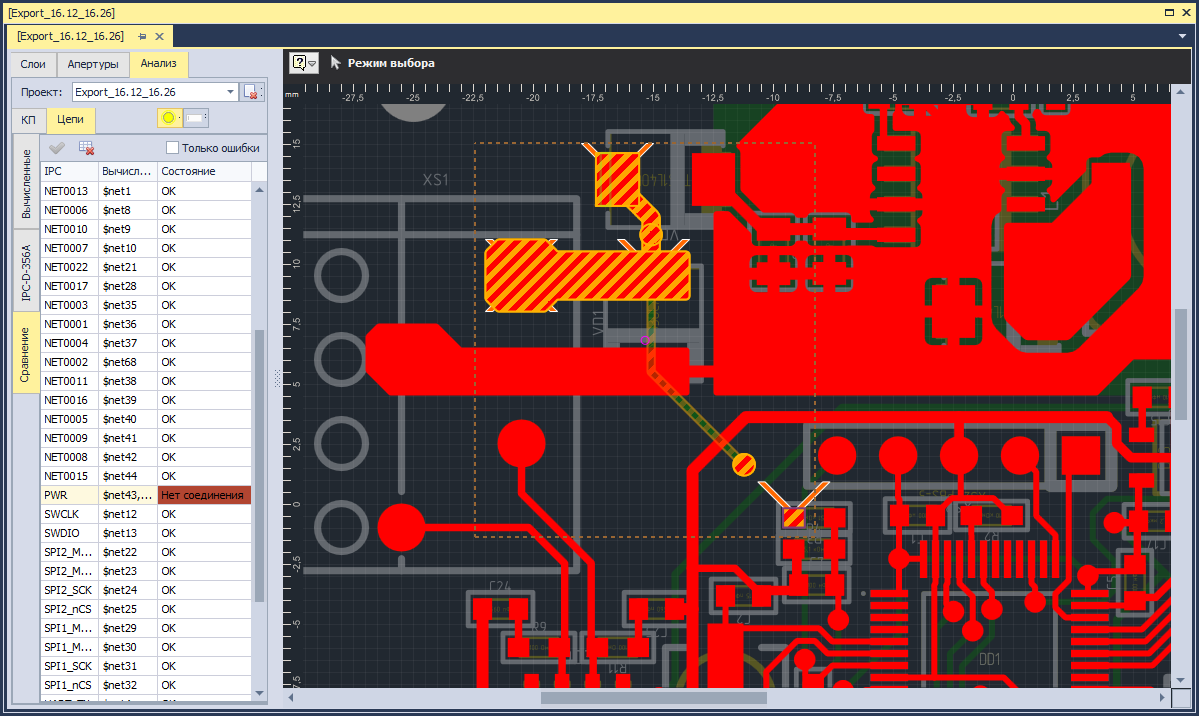This screenshot has width=1199, height=716.
Task: Click the clear table icon with red X
Action: point(86,148)
